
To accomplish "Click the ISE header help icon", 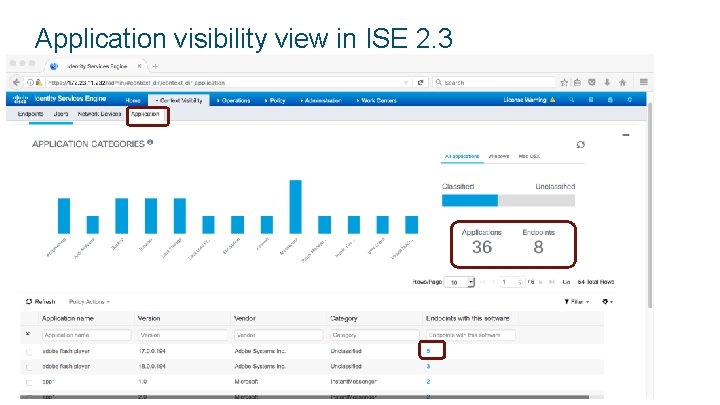I will pos(591,100).
